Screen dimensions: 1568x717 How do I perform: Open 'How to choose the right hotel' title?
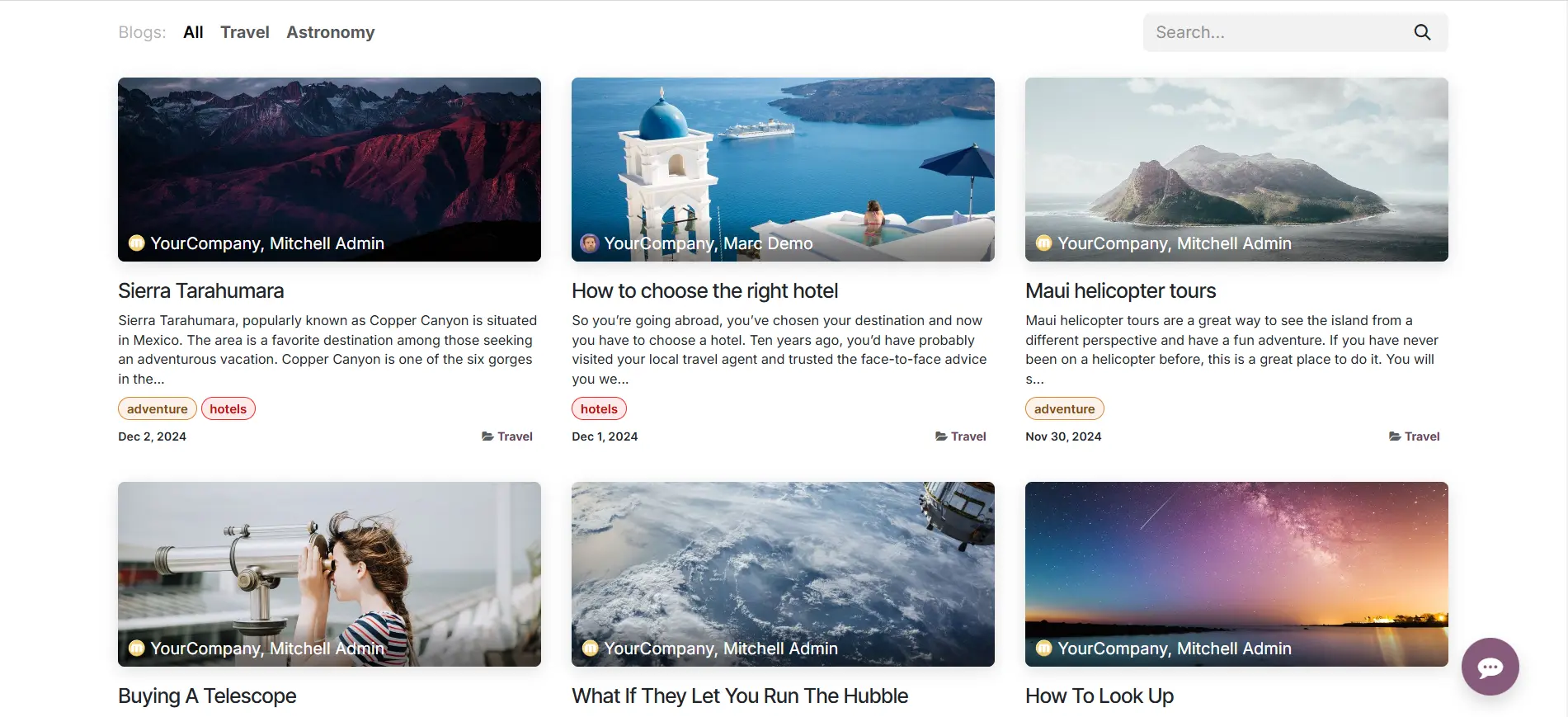[x=704, y=290]
